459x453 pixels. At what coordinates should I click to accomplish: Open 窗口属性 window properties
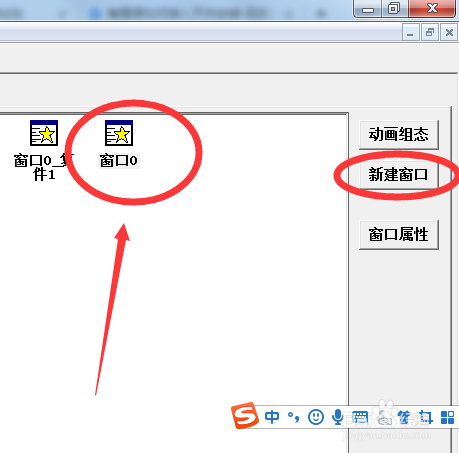pos(399,235)
